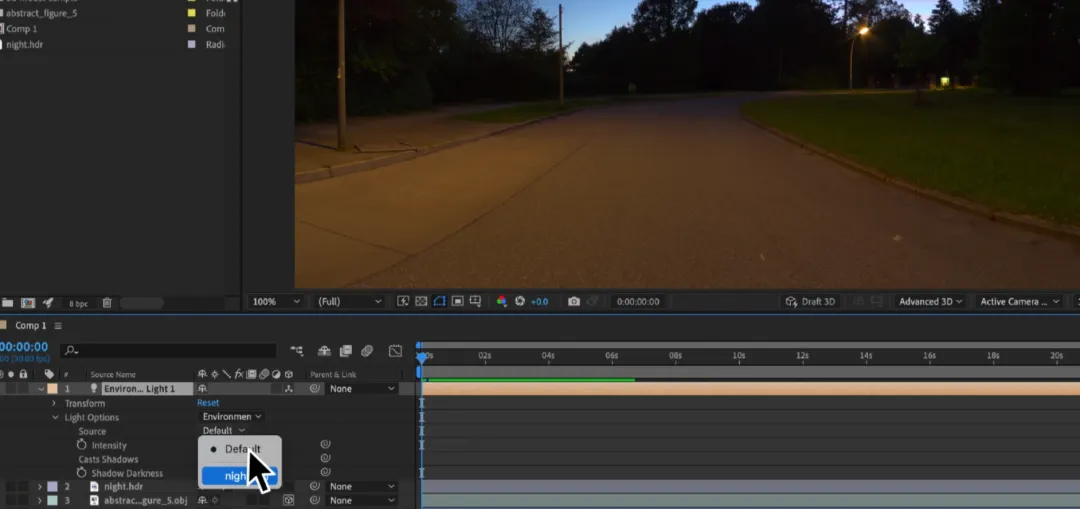
Task: Click the rocket project settings icon
Action: [48, 302]
